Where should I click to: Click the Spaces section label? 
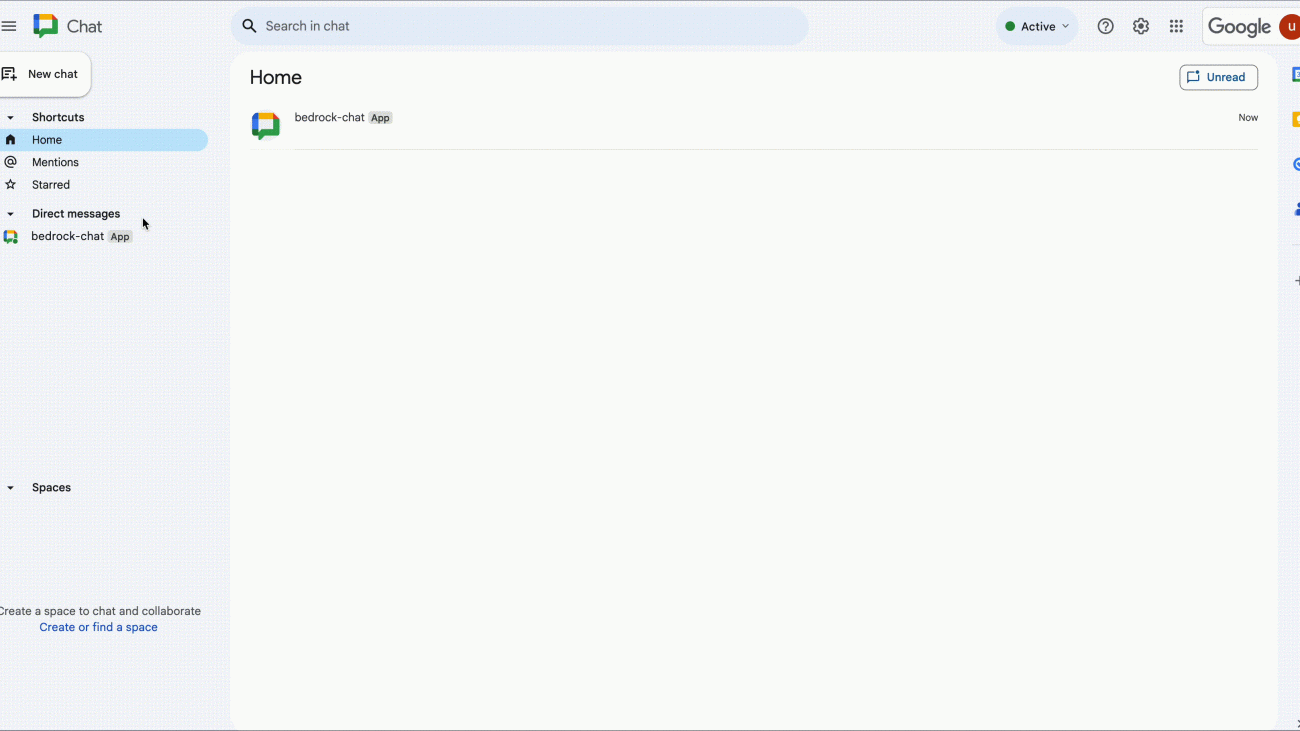[51, 488]
